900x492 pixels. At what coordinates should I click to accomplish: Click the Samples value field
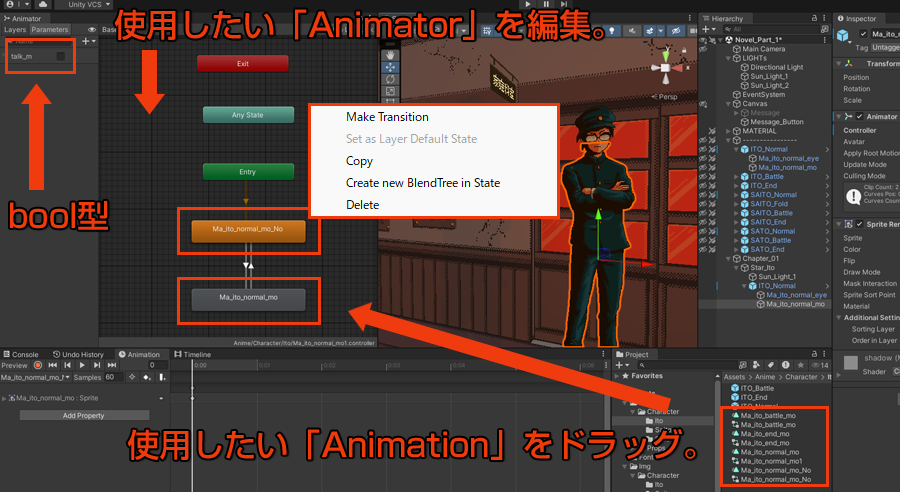click(111, 378)
